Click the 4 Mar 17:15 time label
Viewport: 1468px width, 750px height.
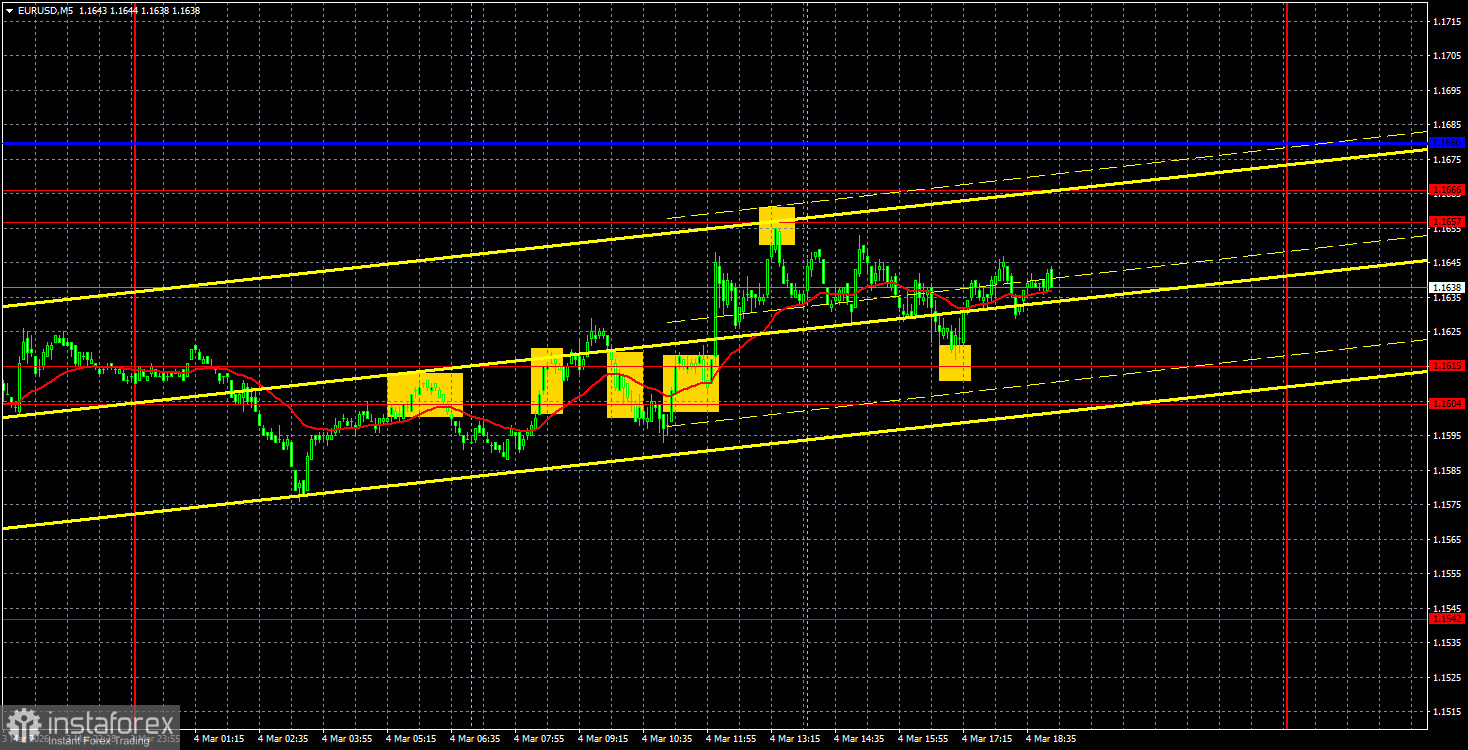(x=987, y=739)
